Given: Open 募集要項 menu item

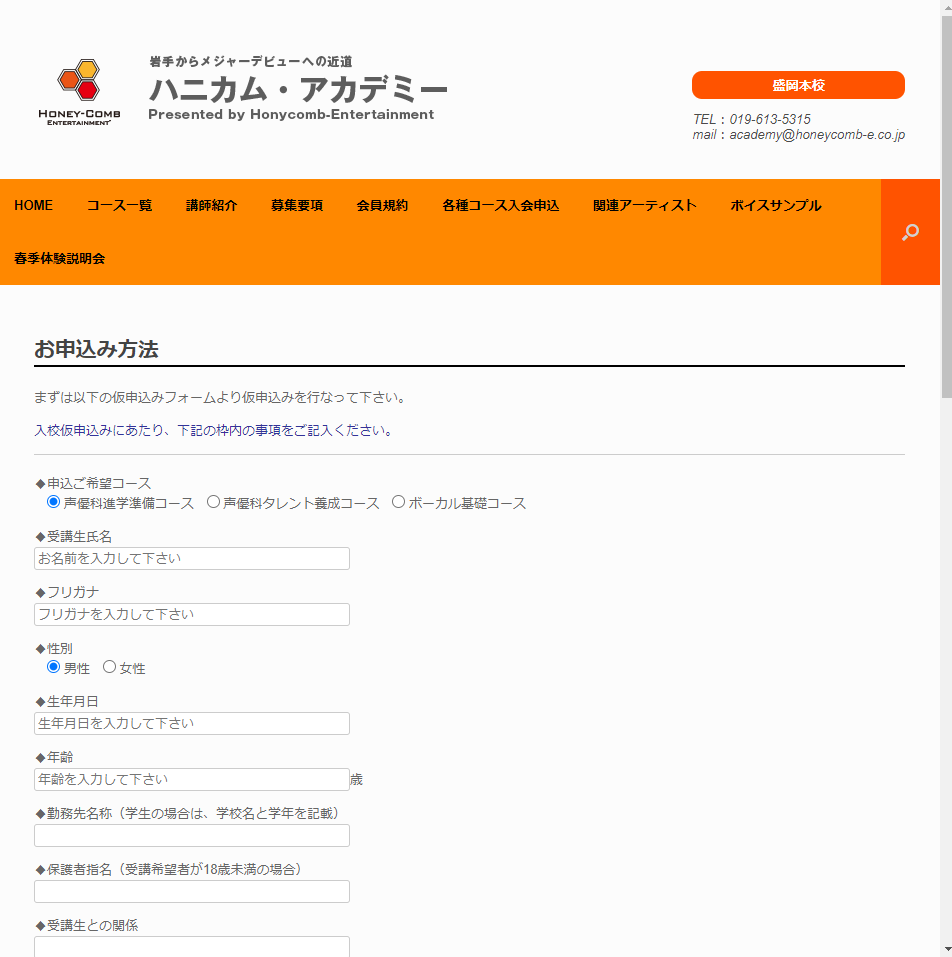Looking at the screenshot, I should coord(297,206).
